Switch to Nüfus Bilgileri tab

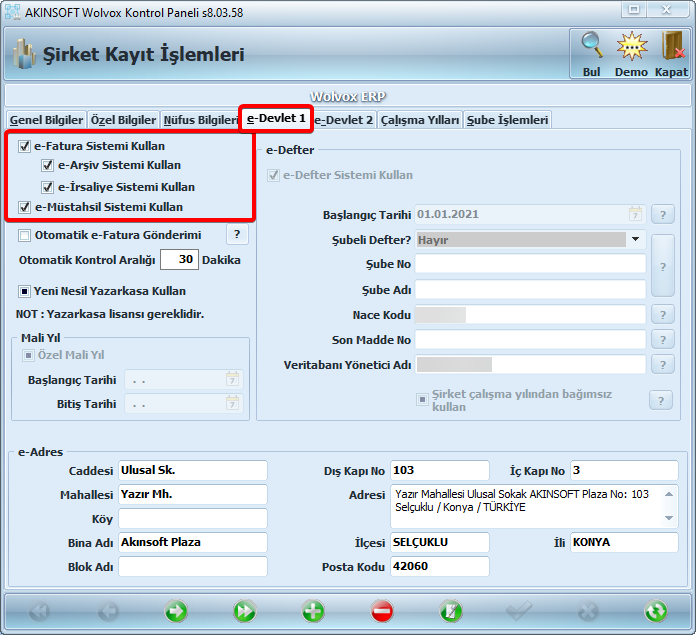point(200,120)
